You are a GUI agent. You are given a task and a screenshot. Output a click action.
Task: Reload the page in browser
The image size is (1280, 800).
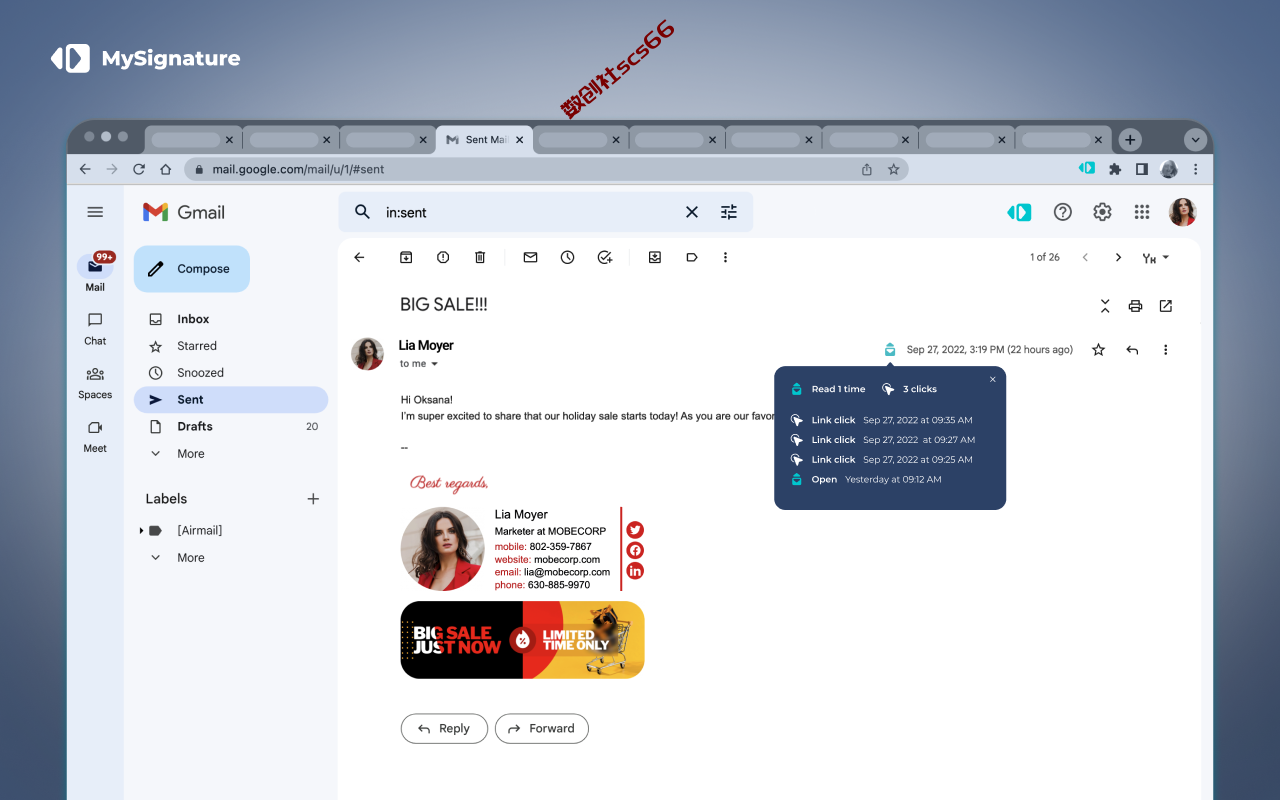pos(139,169)
